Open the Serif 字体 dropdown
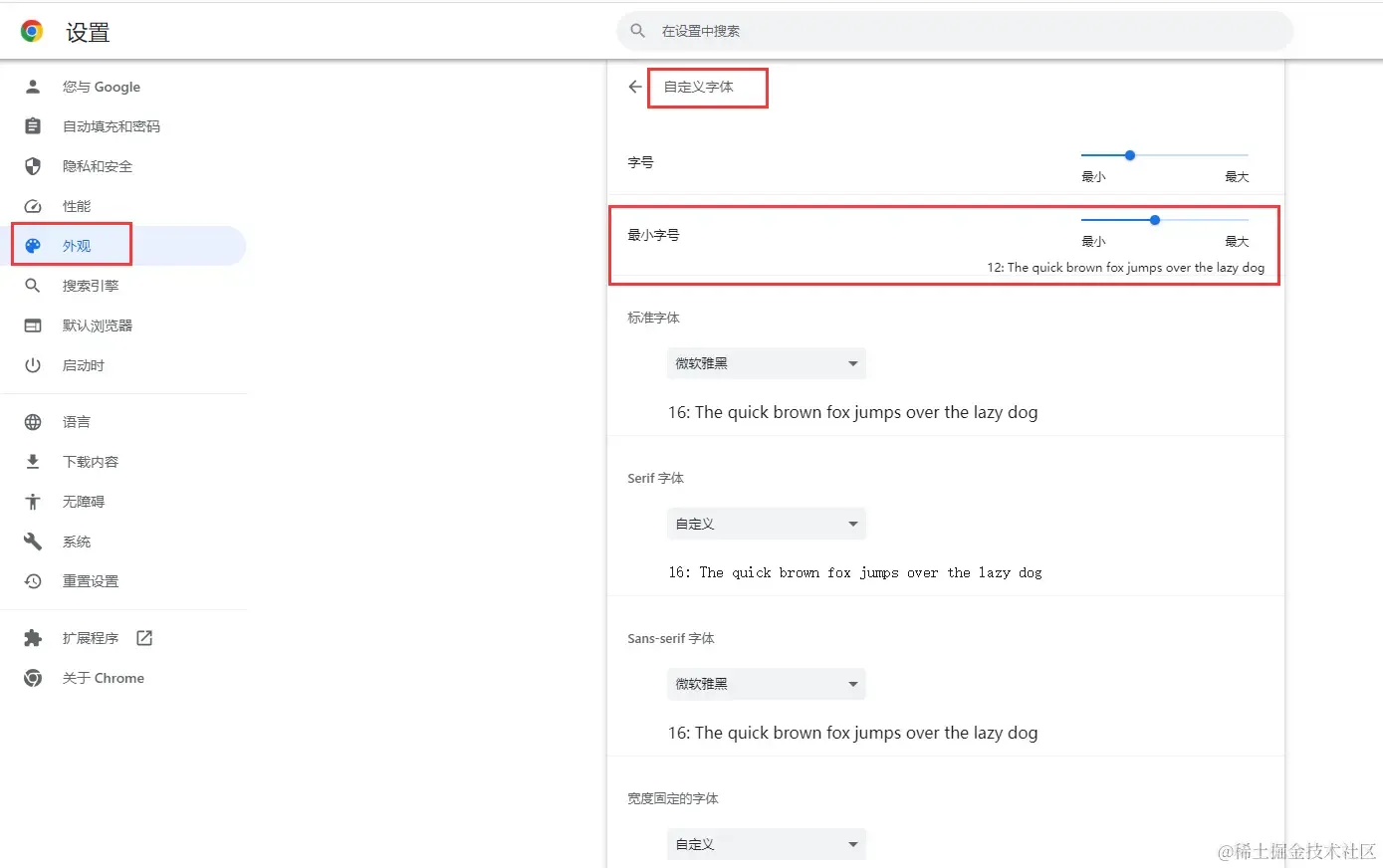This screenshot has height=868, width=1383. (x=767, y=524)
